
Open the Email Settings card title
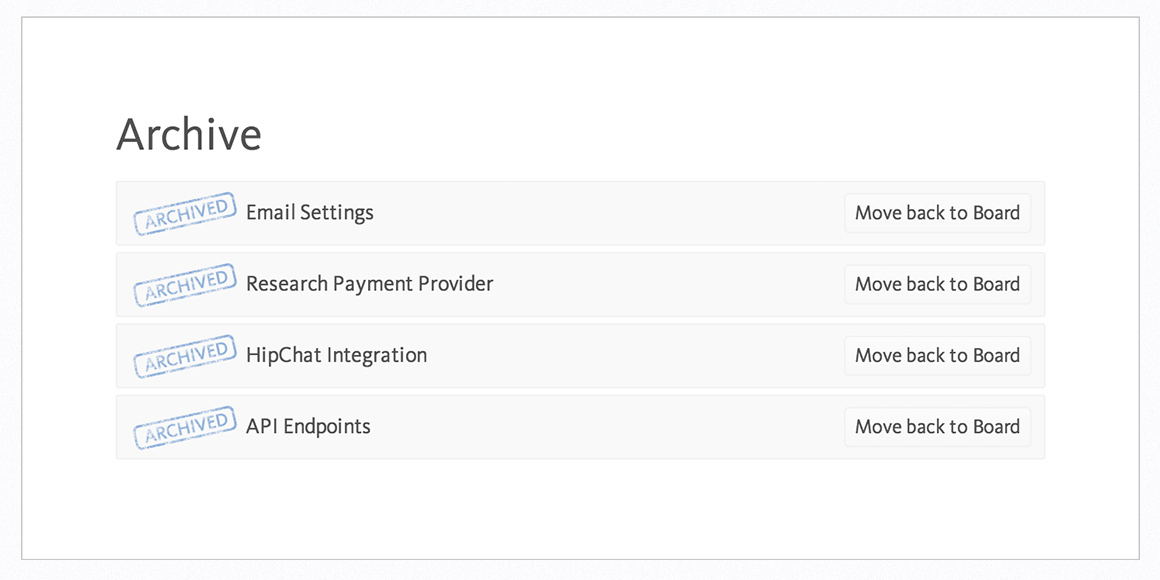[x=310, y=213]
